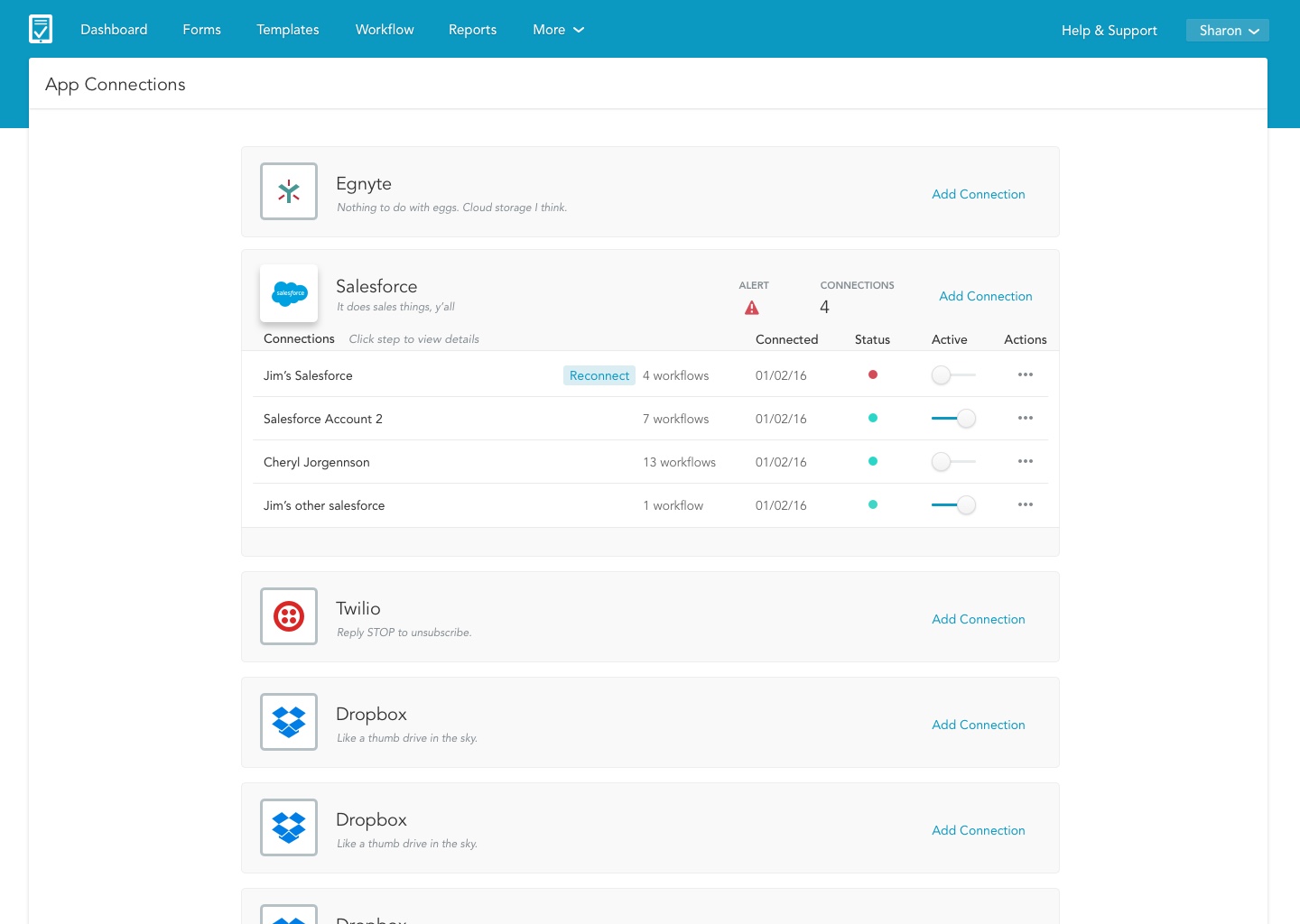This screenshot has width=1300, height=924.
Task: Click the red alert warning triangle
Action: click(x=751, y=309)
